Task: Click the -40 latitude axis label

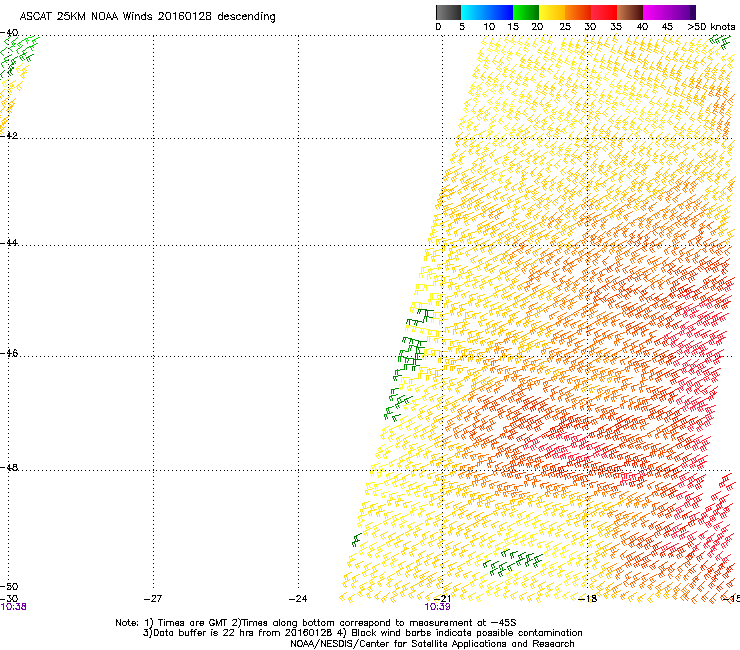Action: coord(9,33)
